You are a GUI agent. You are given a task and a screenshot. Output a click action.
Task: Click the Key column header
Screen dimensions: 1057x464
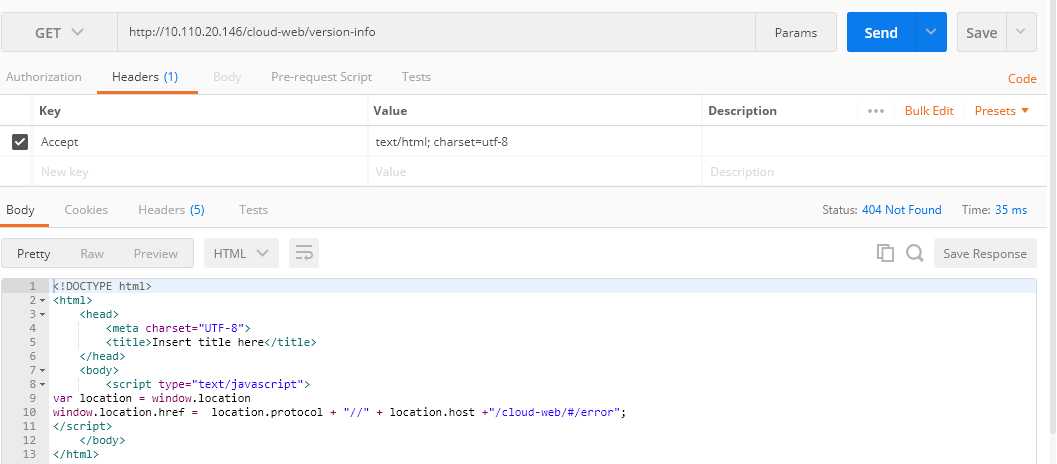[50, 111]
